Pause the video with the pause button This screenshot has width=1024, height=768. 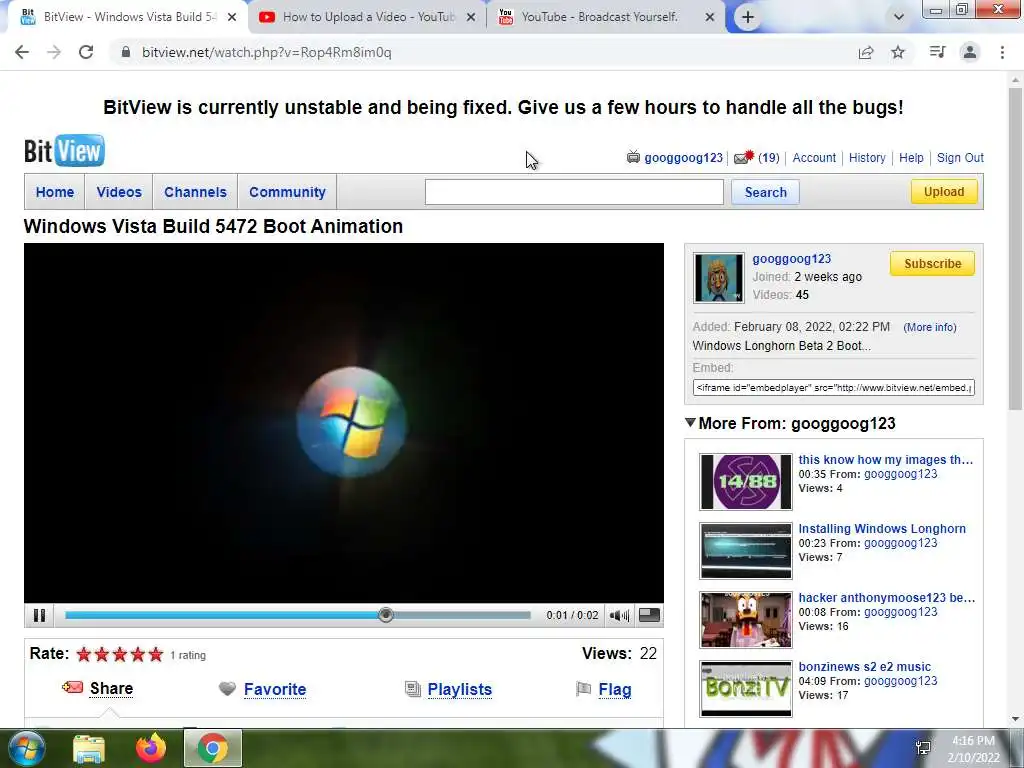coord(39,615)
